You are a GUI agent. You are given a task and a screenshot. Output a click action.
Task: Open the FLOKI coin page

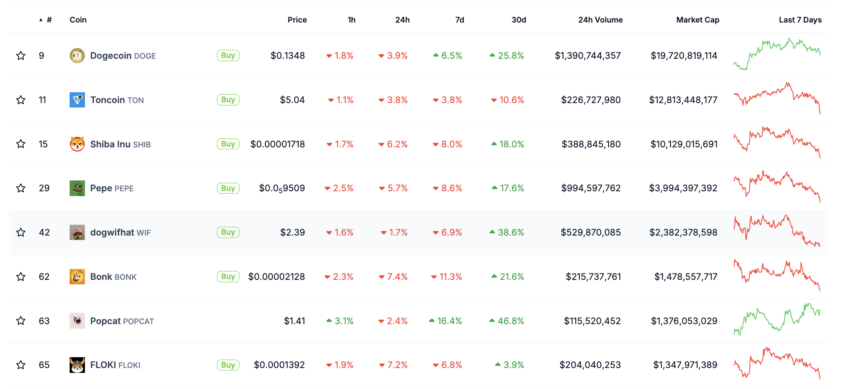point(115,365)
